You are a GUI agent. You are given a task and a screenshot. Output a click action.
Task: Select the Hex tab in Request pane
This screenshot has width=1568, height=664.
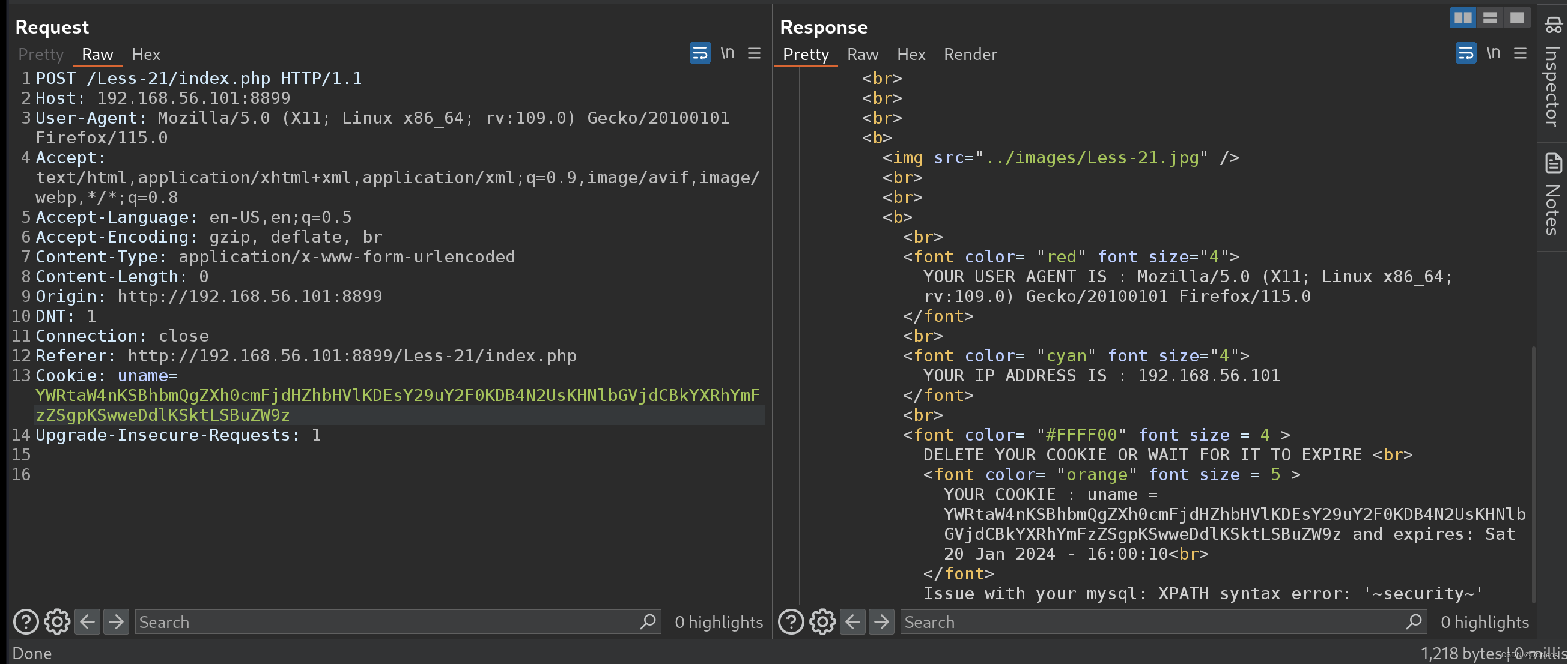click(x=146, y=54)
